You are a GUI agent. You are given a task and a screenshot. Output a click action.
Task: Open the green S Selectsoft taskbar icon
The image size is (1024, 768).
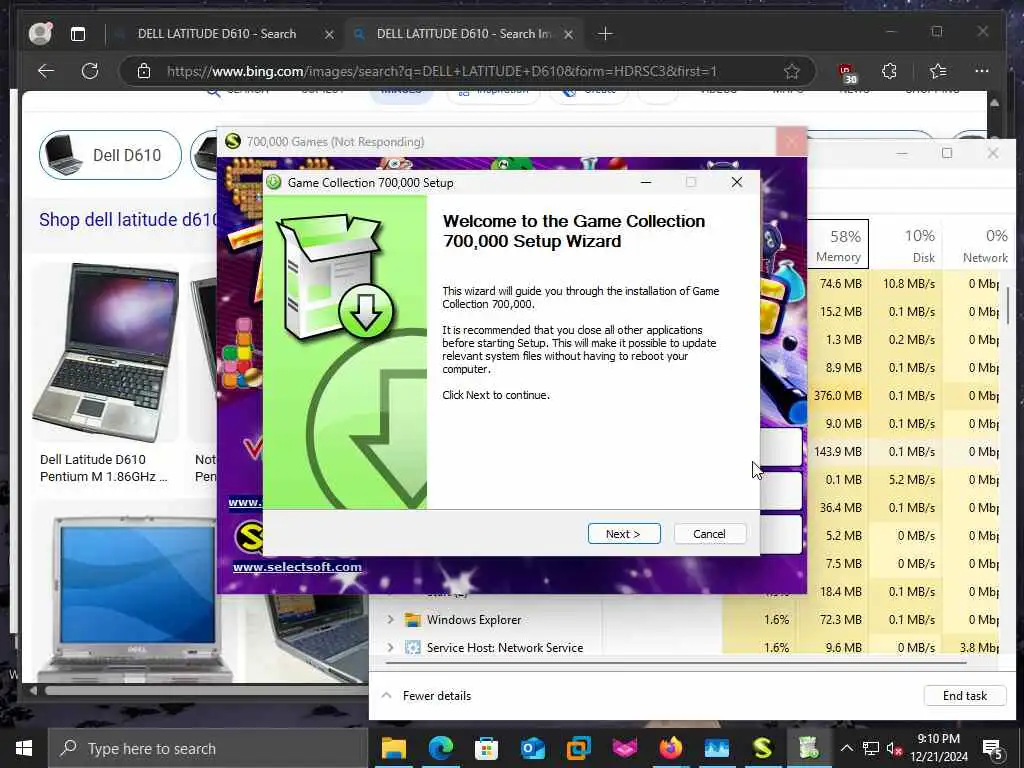[763, 748]
